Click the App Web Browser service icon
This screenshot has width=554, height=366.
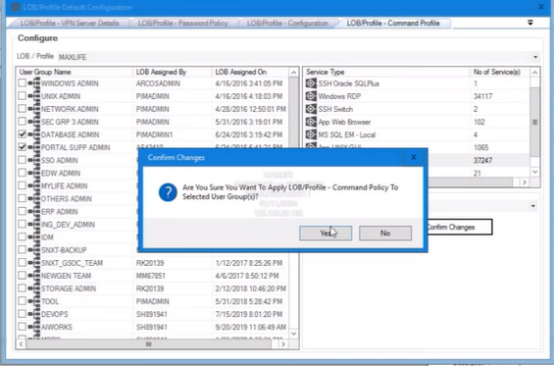(x=311, y=122)
